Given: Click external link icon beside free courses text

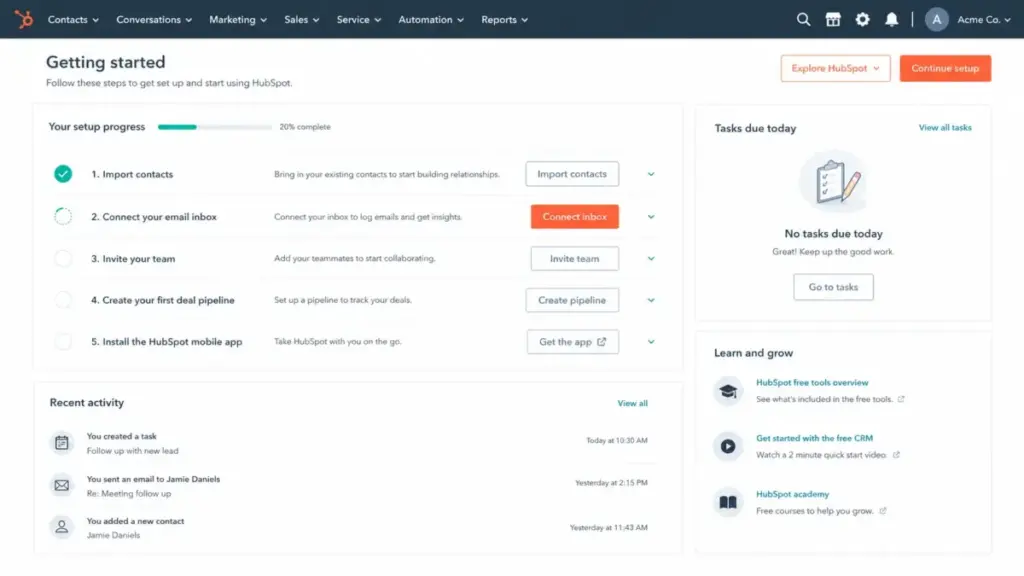Looking at the screenshot, I should click(x=883, y=511).
